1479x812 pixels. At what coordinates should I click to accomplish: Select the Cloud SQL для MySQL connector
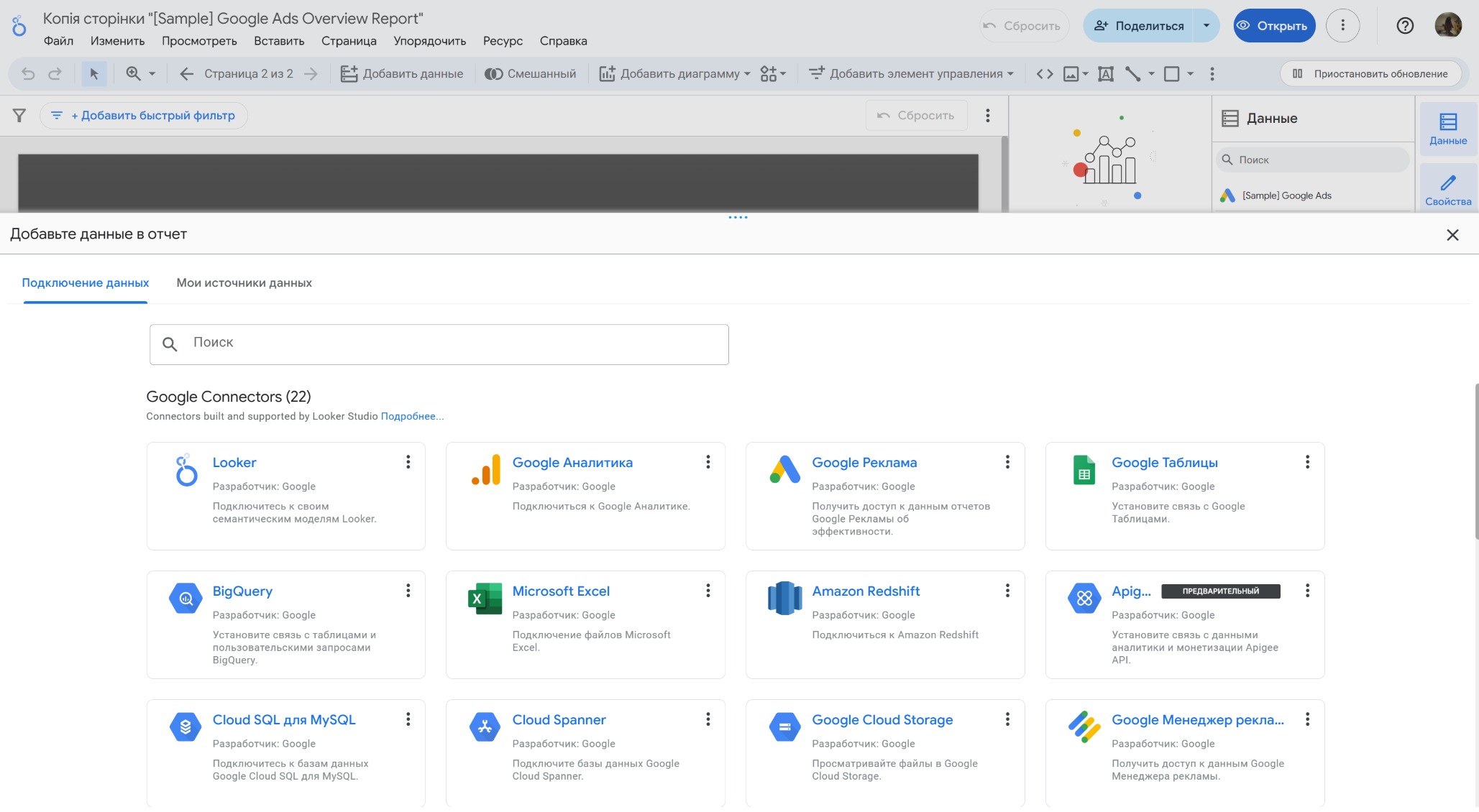tap(285, 752)
